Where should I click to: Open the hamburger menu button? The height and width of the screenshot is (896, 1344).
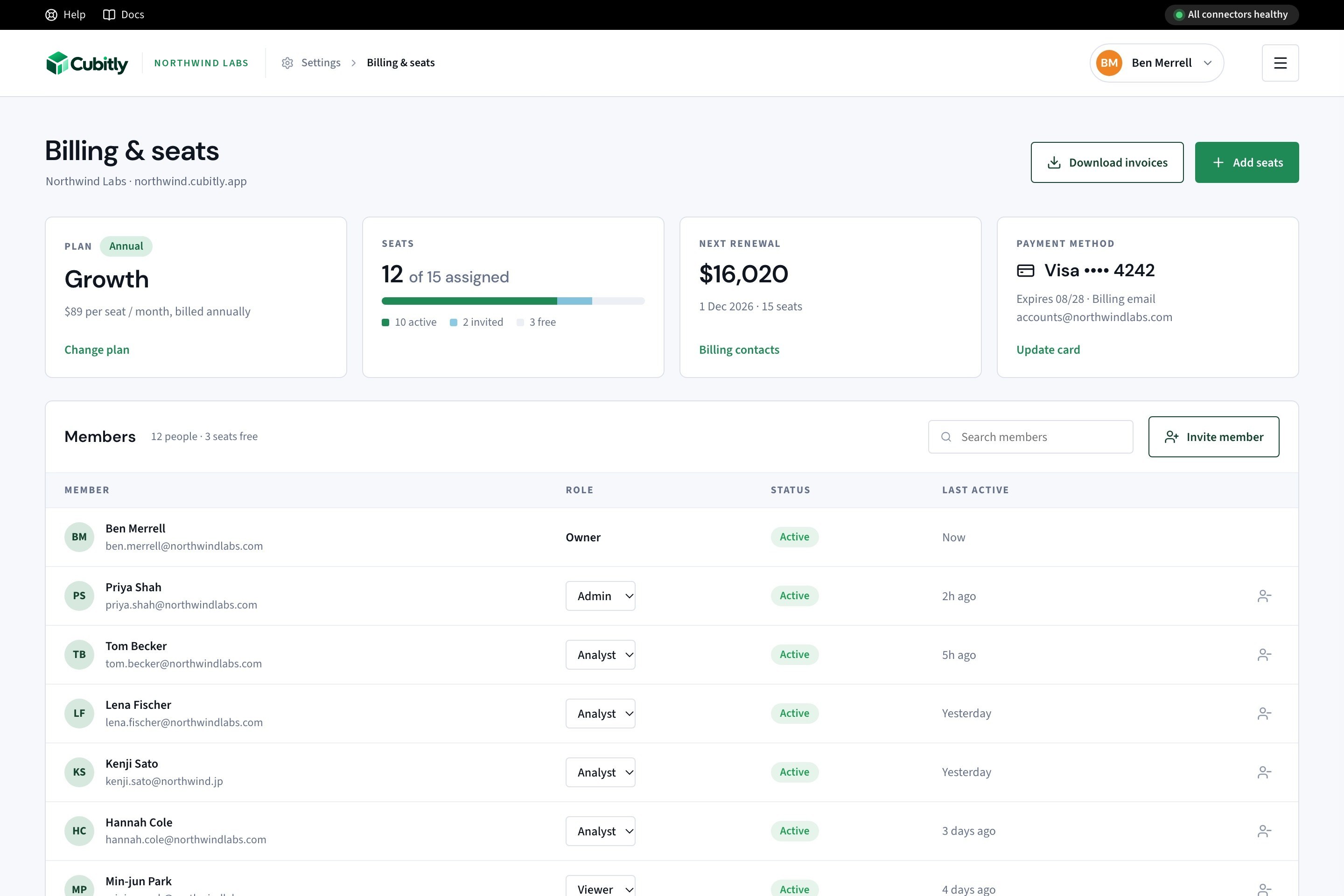[1280, 63]
